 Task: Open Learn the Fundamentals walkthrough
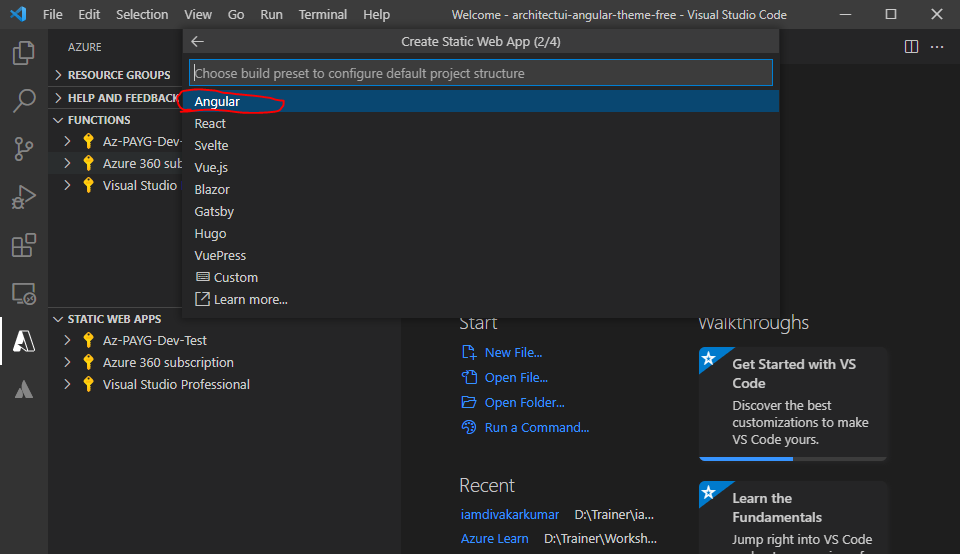(x=793, y=518)
